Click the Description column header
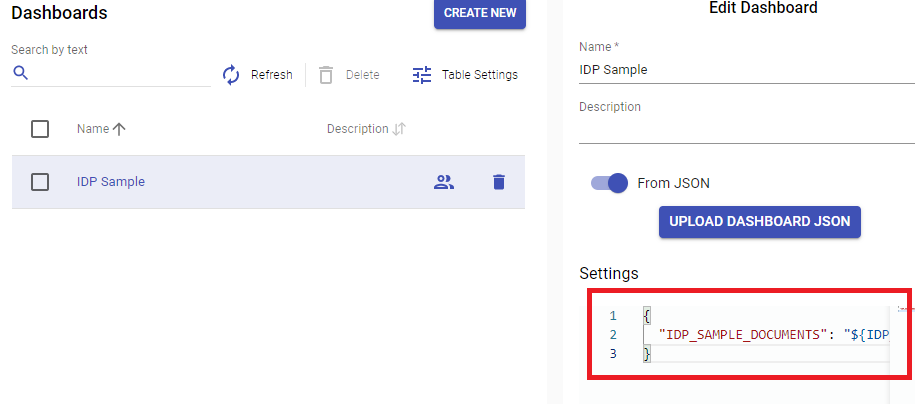This screenshot has height=404, width=915. [357, 129]
